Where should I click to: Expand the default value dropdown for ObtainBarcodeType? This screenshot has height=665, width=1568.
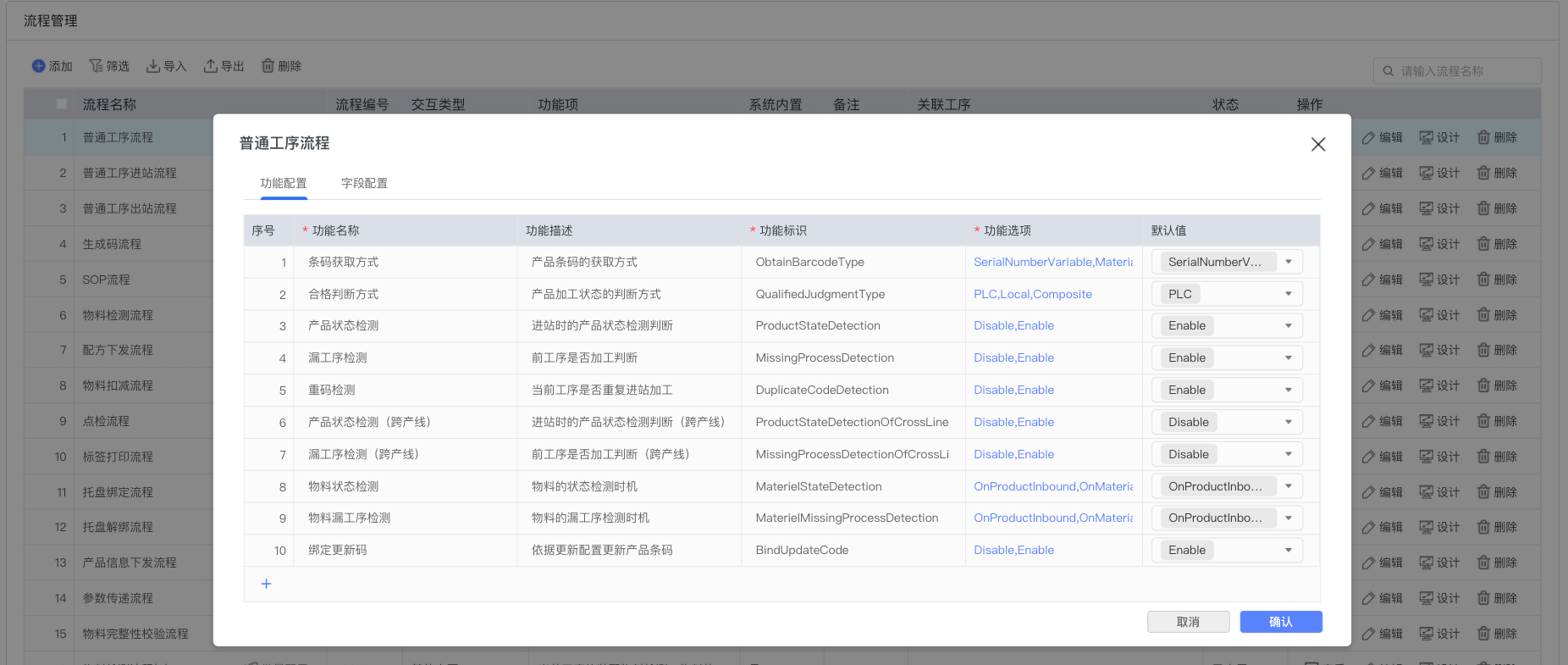(x=1288, y=262)
